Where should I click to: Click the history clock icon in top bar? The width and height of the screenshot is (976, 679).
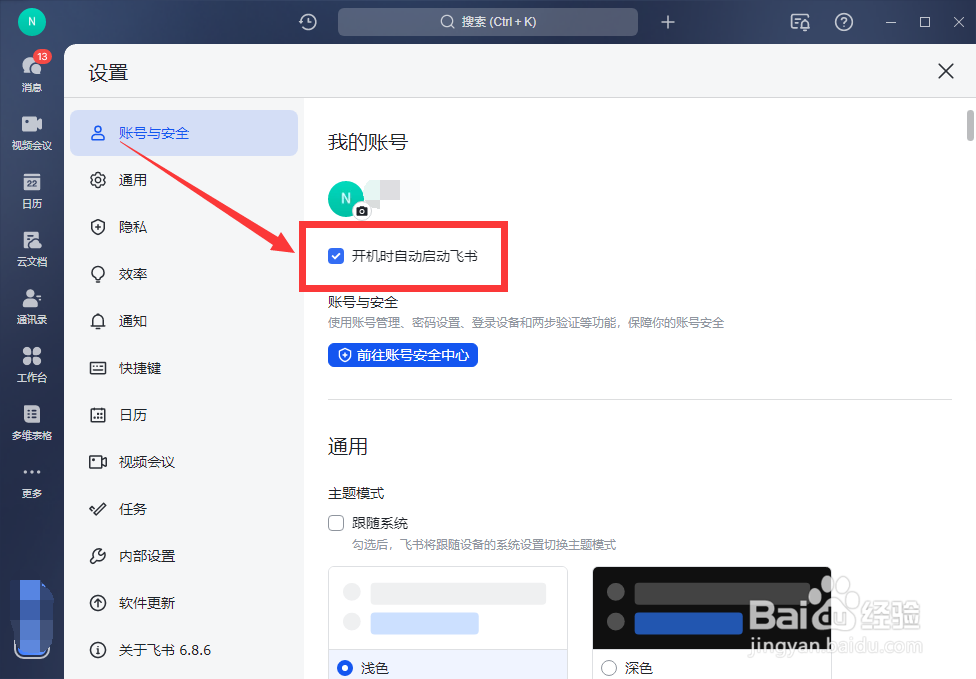[308, 22]
